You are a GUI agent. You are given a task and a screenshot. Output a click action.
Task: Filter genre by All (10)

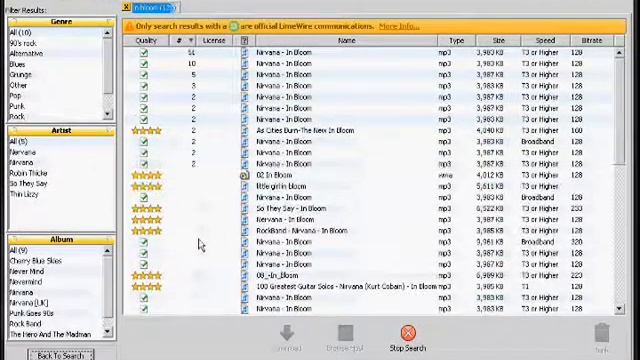(20, 33)
